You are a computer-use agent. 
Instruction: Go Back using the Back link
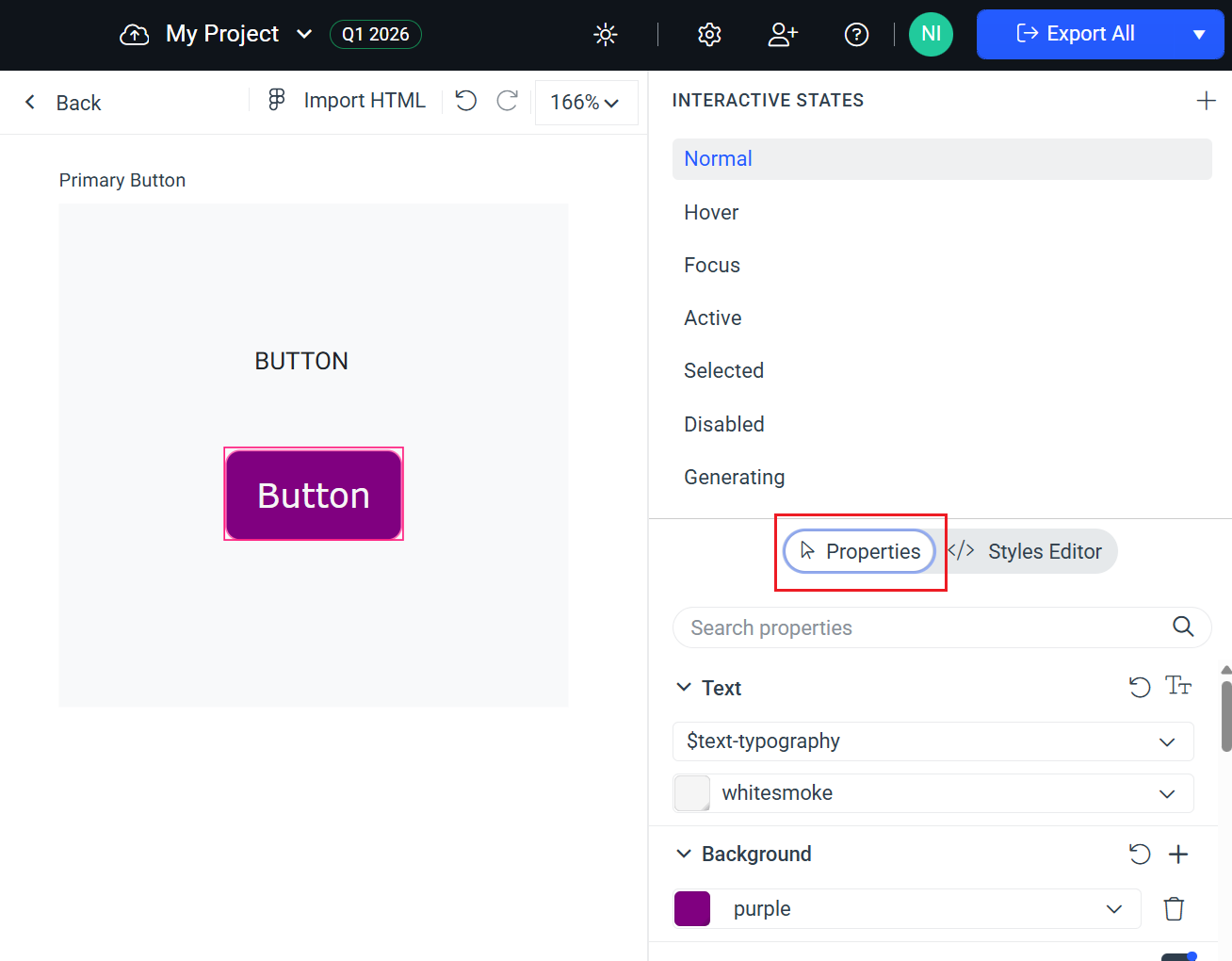[60, 102]
